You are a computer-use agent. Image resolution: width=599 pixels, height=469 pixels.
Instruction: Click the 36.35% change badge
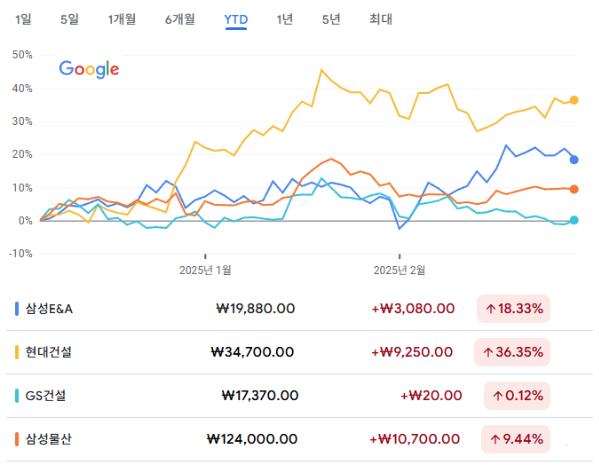point(512,352)
